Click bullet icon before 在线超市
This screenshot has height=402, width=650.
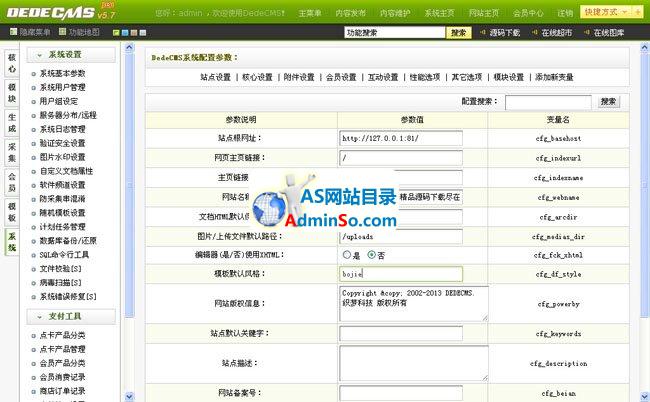click(x=535, y=32)
